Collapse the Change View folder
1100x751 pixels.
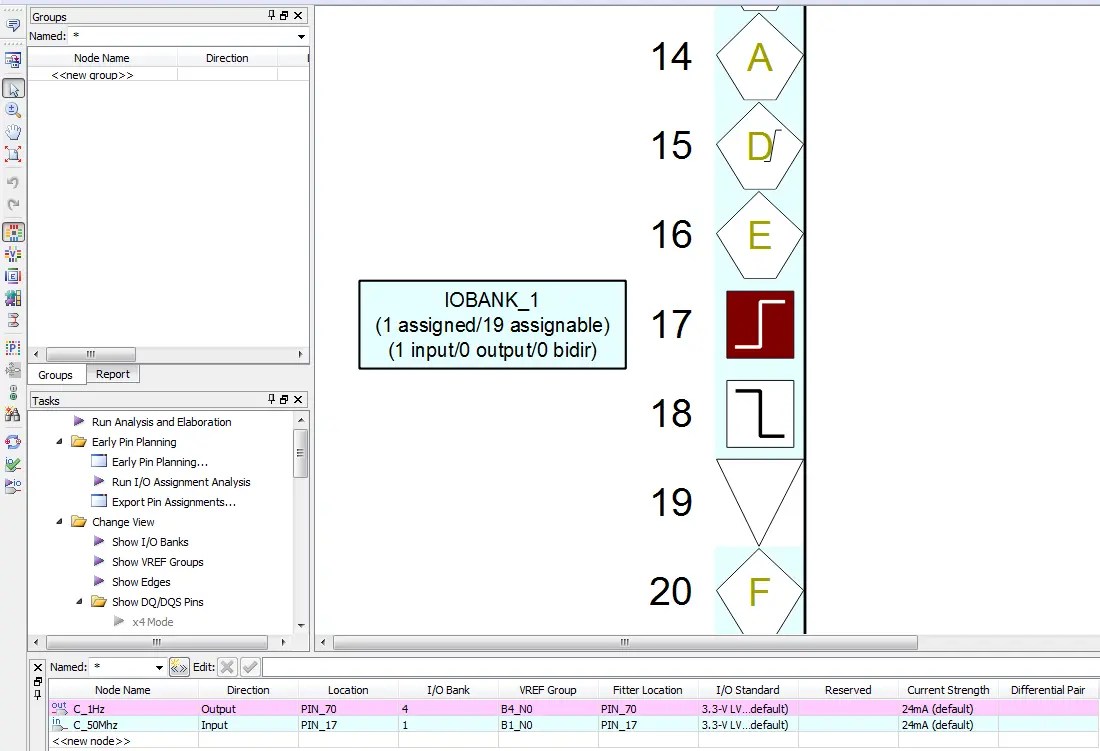click(60, 522)
